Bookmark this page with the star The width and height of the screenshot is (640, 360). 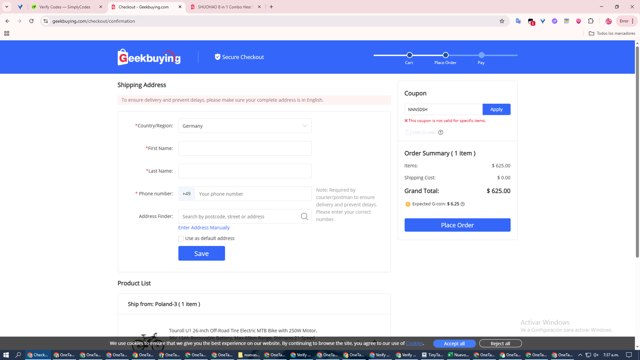(x=502, y=21)
